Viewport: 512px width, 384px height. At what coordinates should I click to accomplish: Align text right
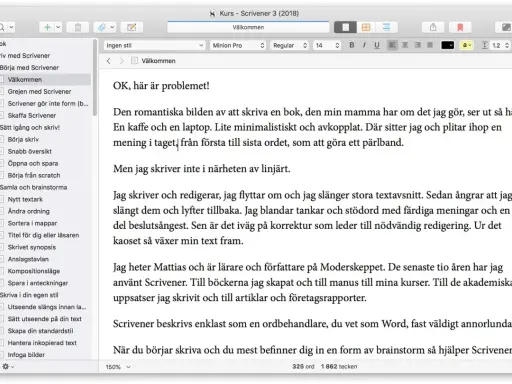(x=418, y=45)
